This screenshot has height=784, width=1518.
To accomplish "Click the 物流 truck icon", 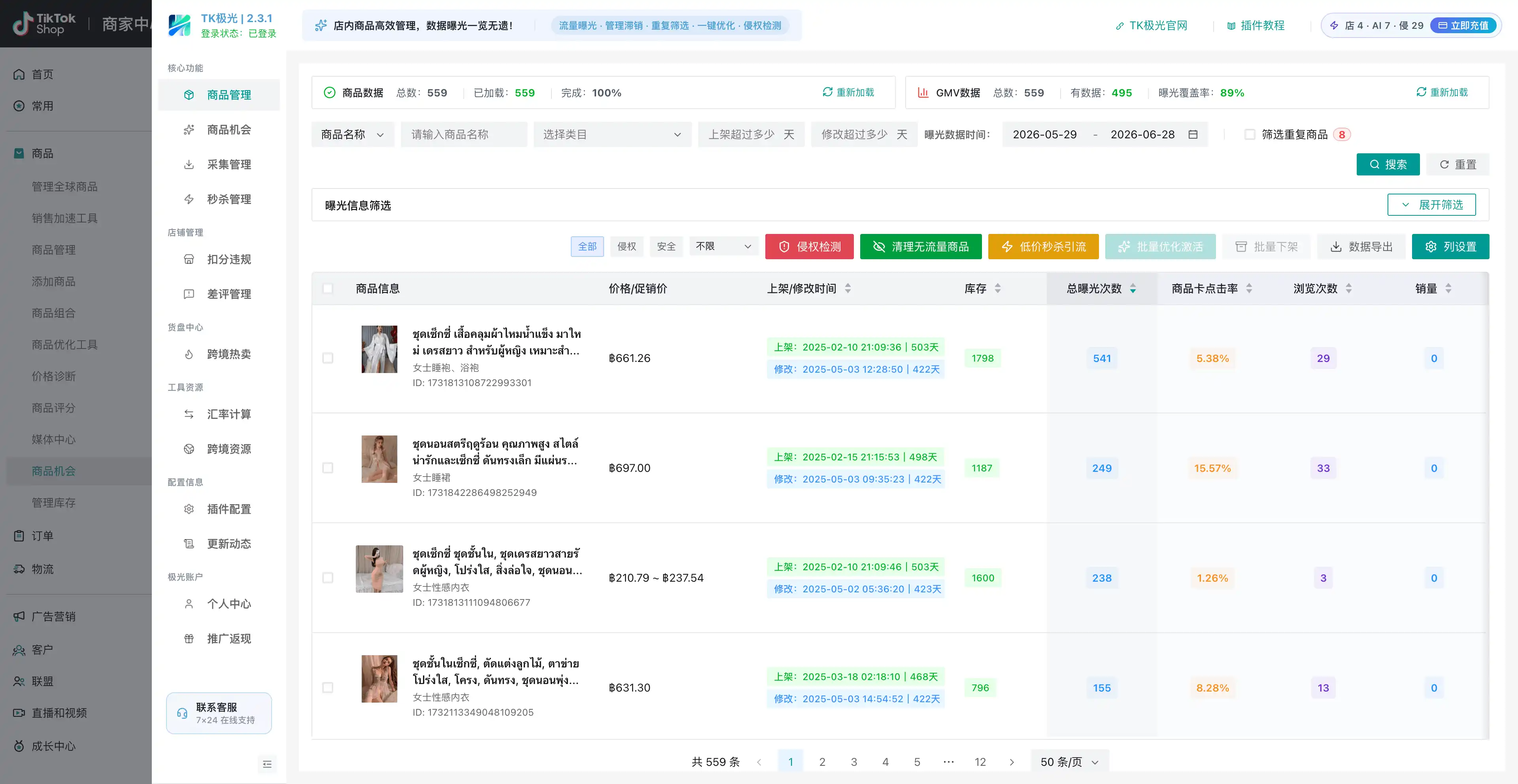I will [19, 569].
